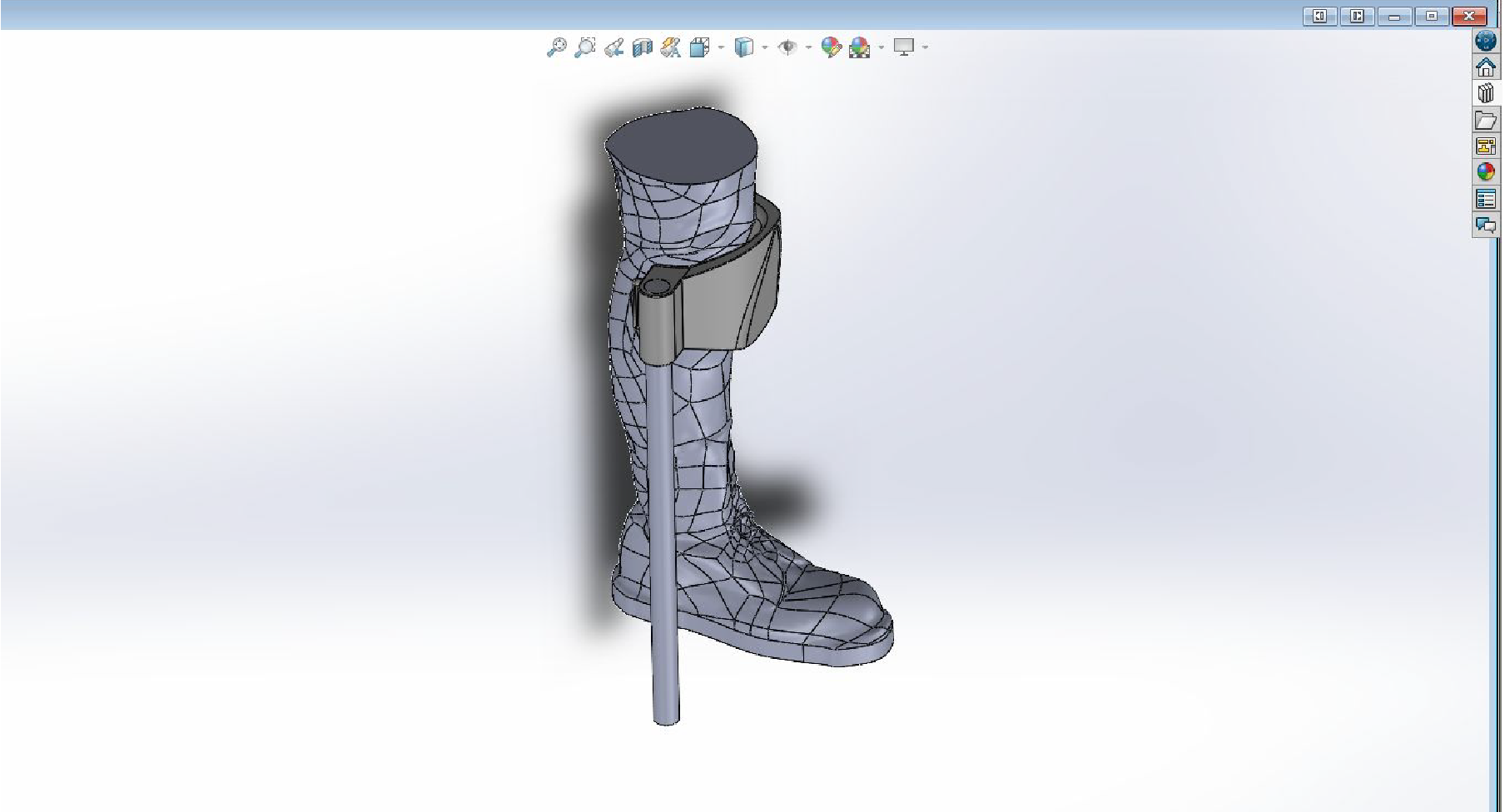Click the Zoom to Fit magnifier icon

(556, 47)
